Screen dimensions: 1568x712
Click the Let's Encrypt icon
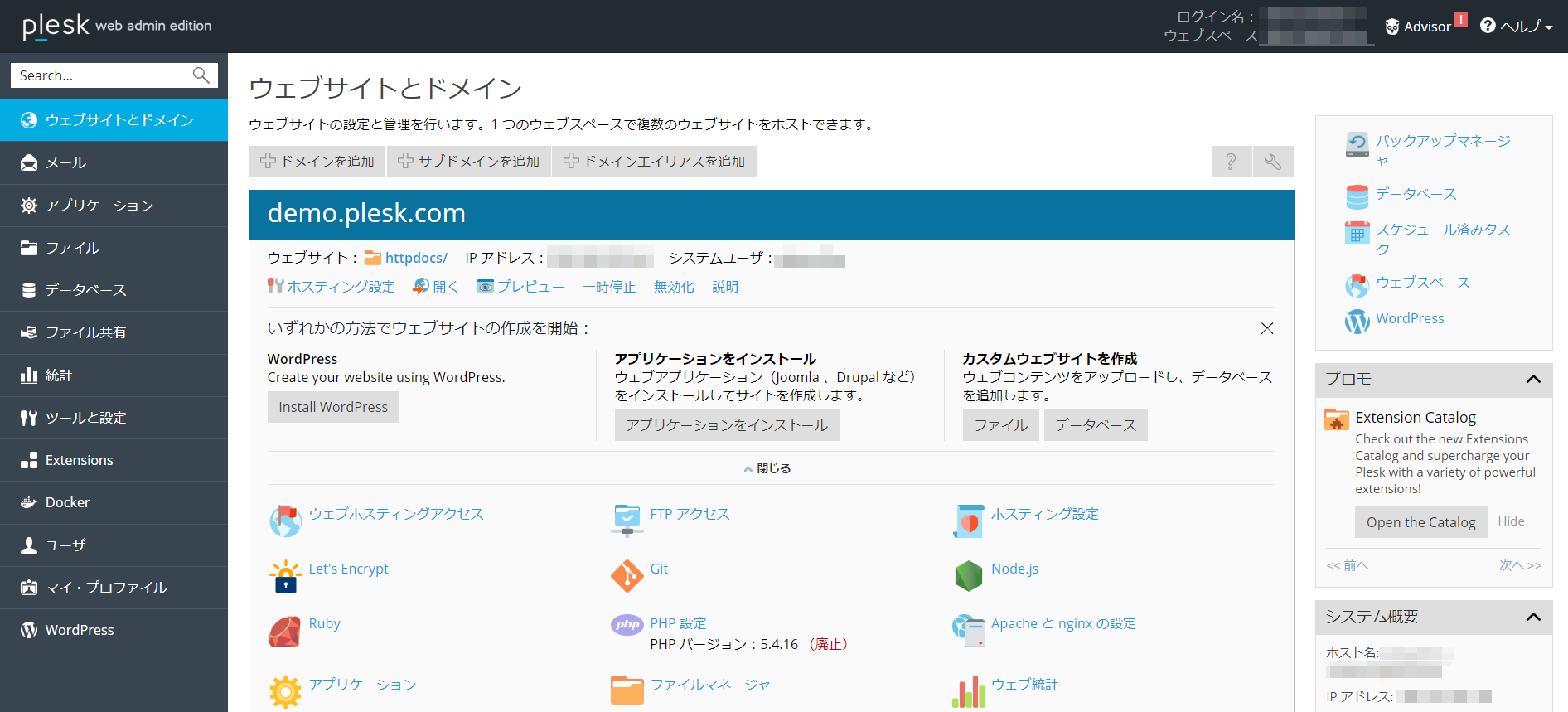coord(285,576)
